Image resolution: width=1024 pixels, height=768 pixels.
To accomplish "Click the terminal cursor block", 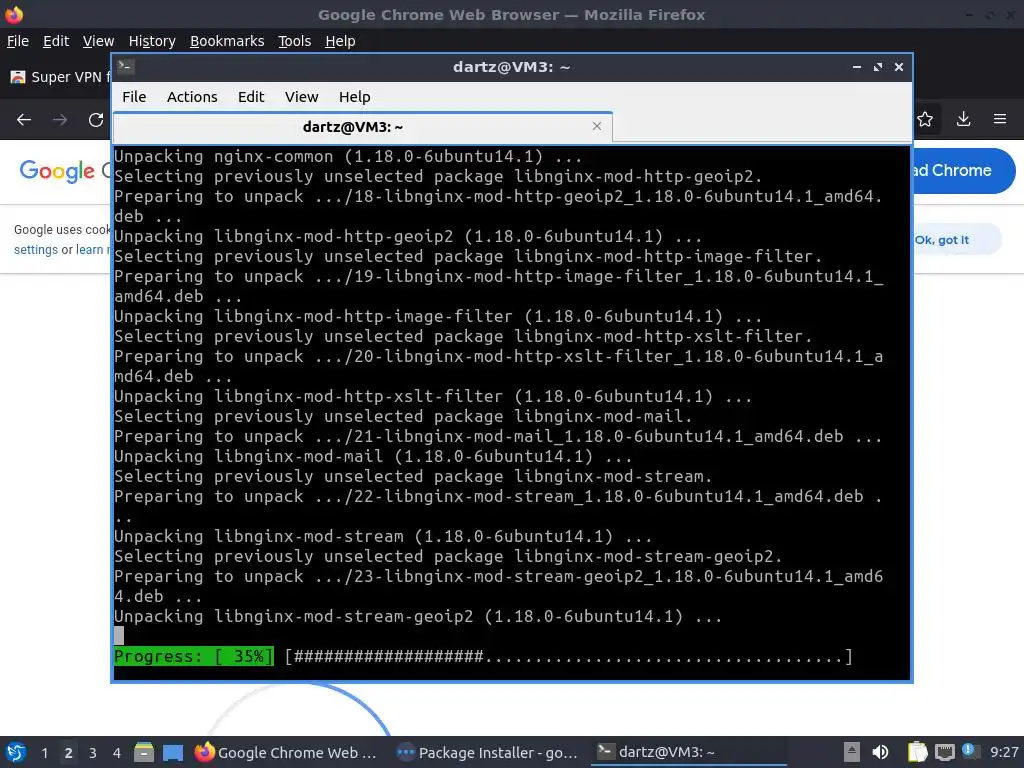I will click(119, 635).
